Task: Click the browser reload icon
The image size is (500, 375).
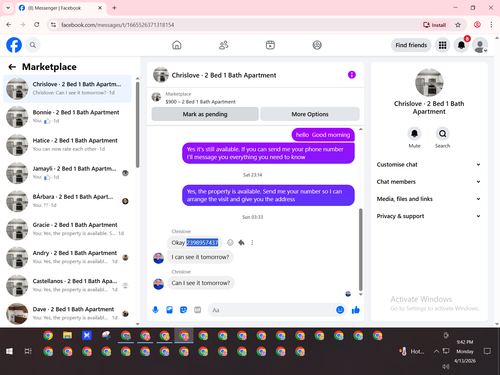Action: (37, 25)
